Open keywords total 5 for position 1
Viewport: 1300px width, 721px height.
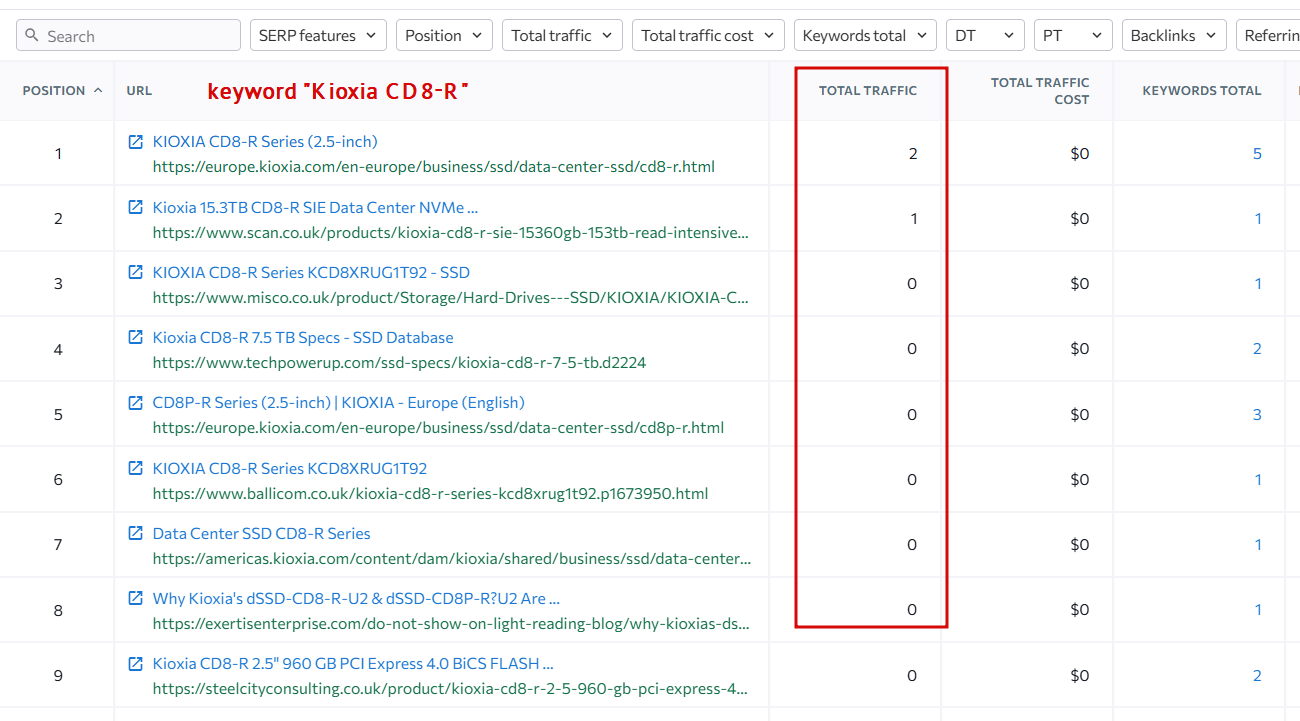(x=1257, y=154)
